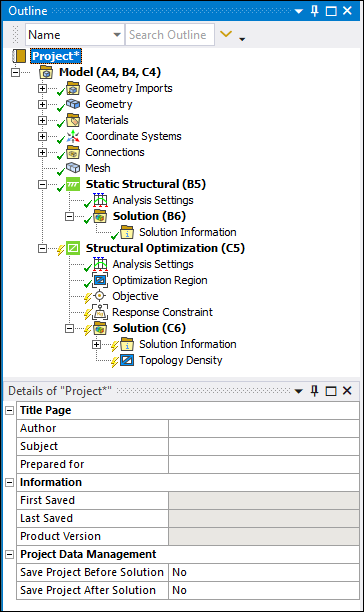Click Solution Information icon under Solution (C6)

pyautogui.click(x=127, y=344)
